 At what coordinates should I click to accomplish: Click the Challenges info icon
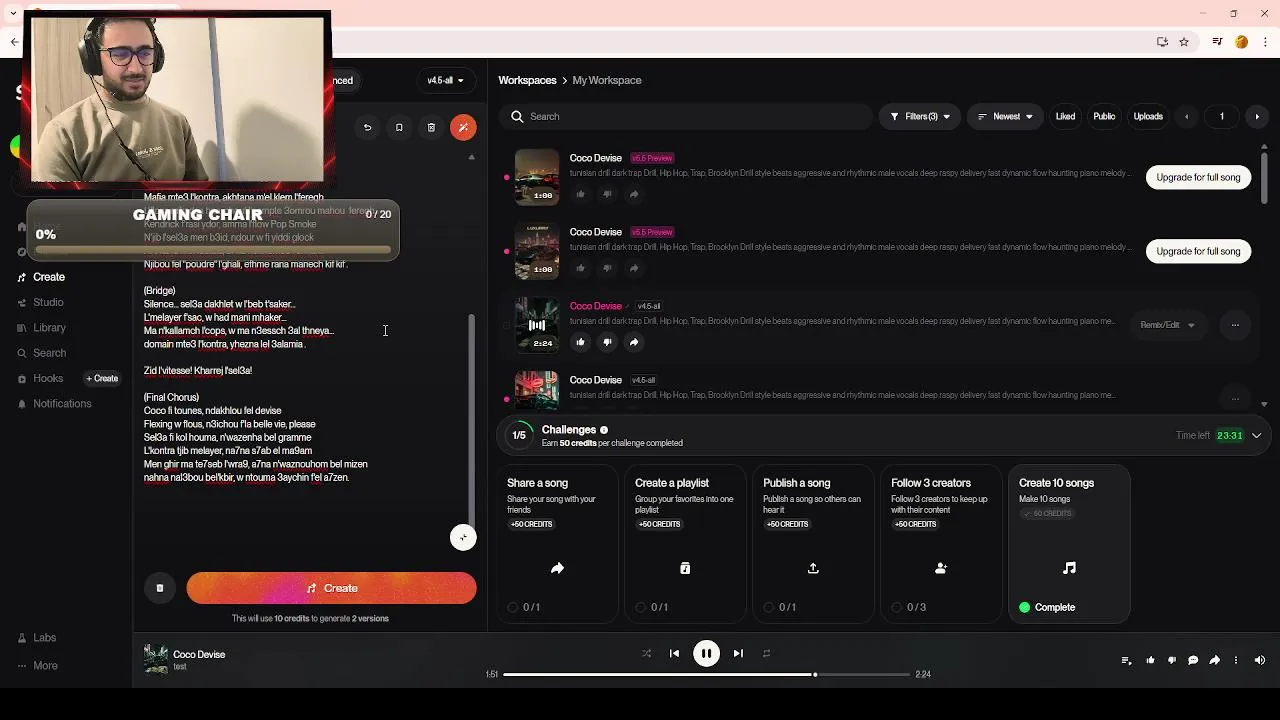pos(604,430)
